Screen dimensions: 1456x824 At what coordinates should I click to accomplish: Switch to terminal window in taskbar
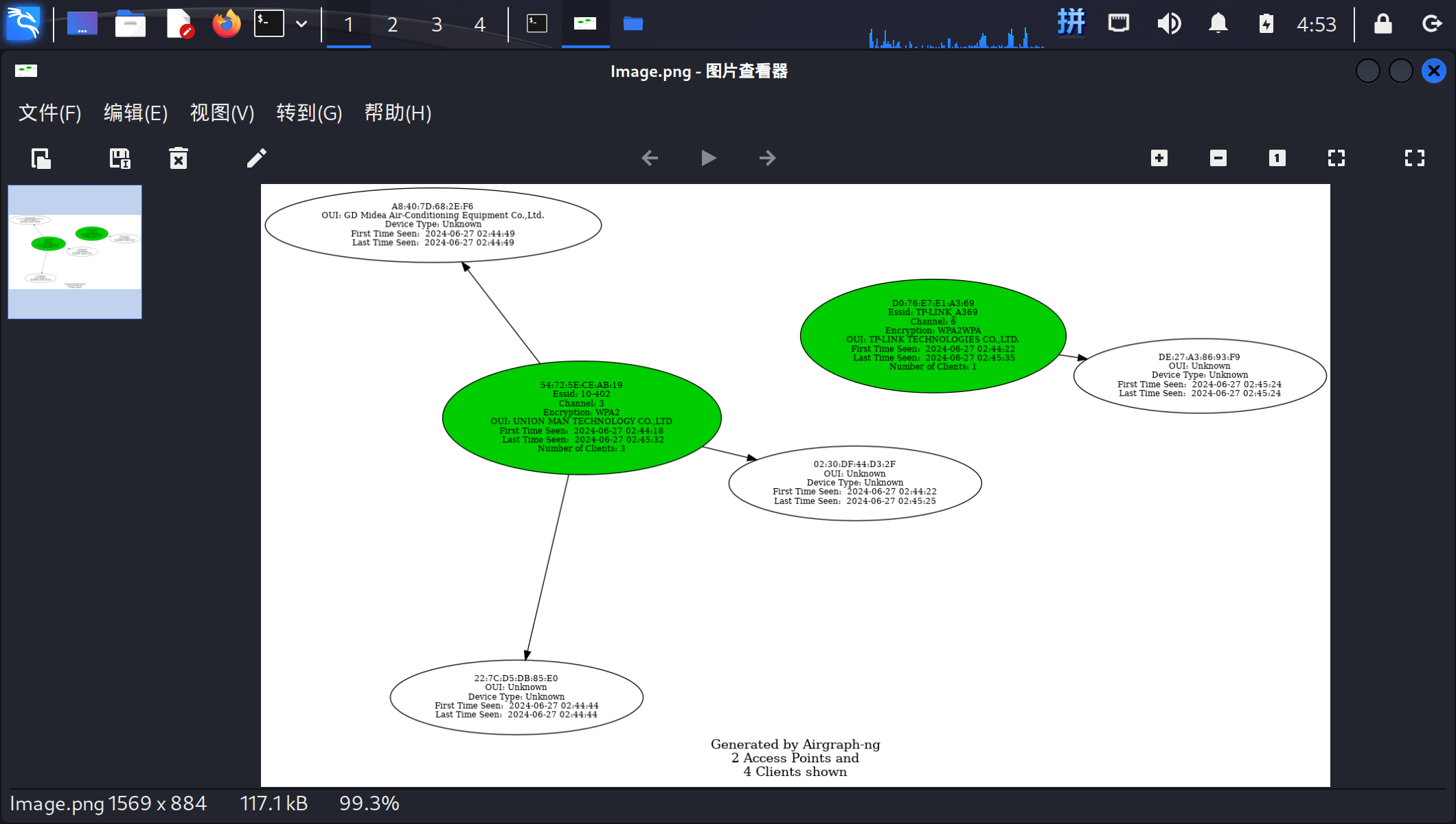537,23
